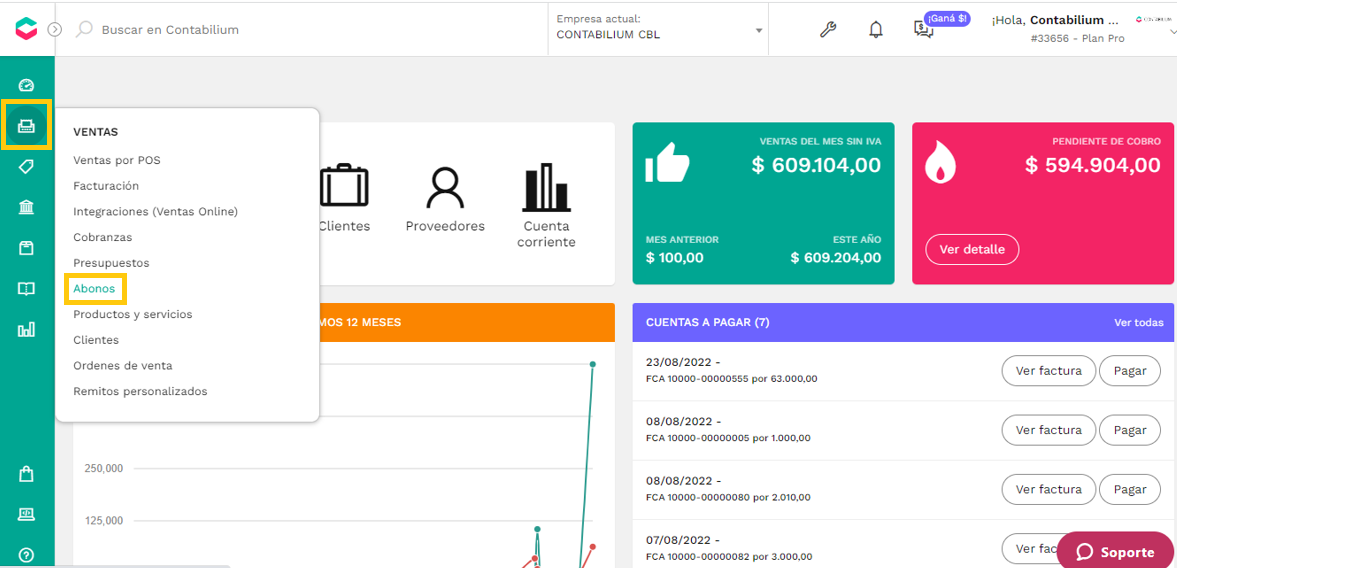1349x568 pixels.
Task: Expand the user account chevron
Action: (x=1173, y=32)
